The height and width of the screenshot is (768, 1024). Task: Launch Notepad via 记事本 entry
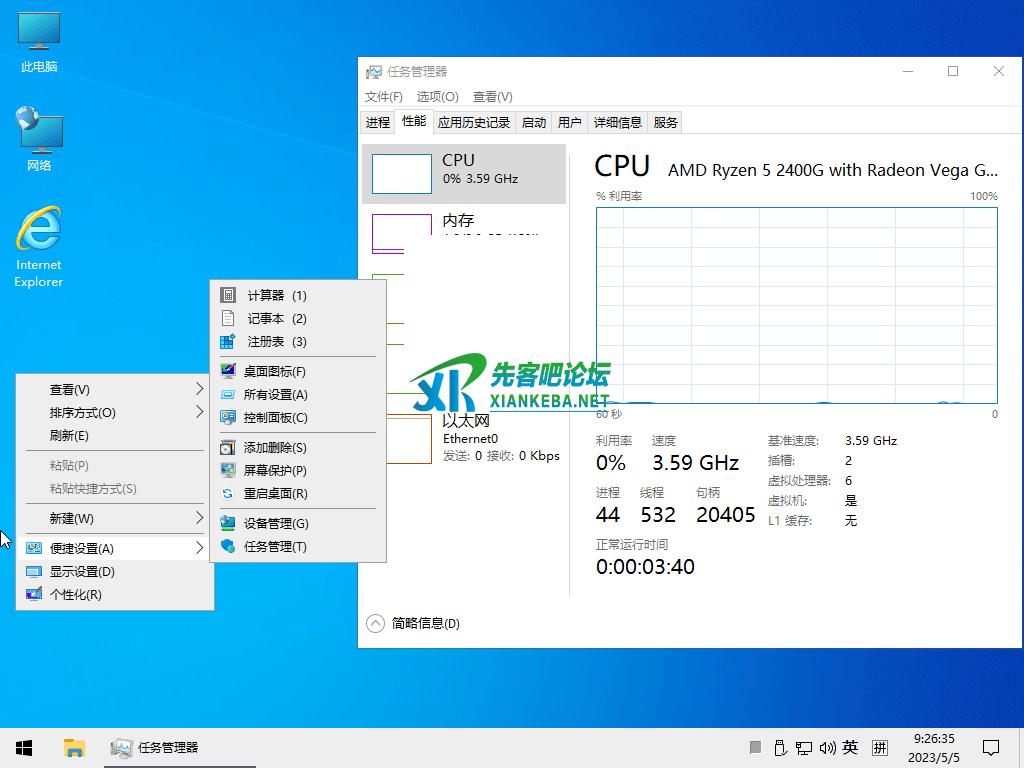[x=277, y=318]
